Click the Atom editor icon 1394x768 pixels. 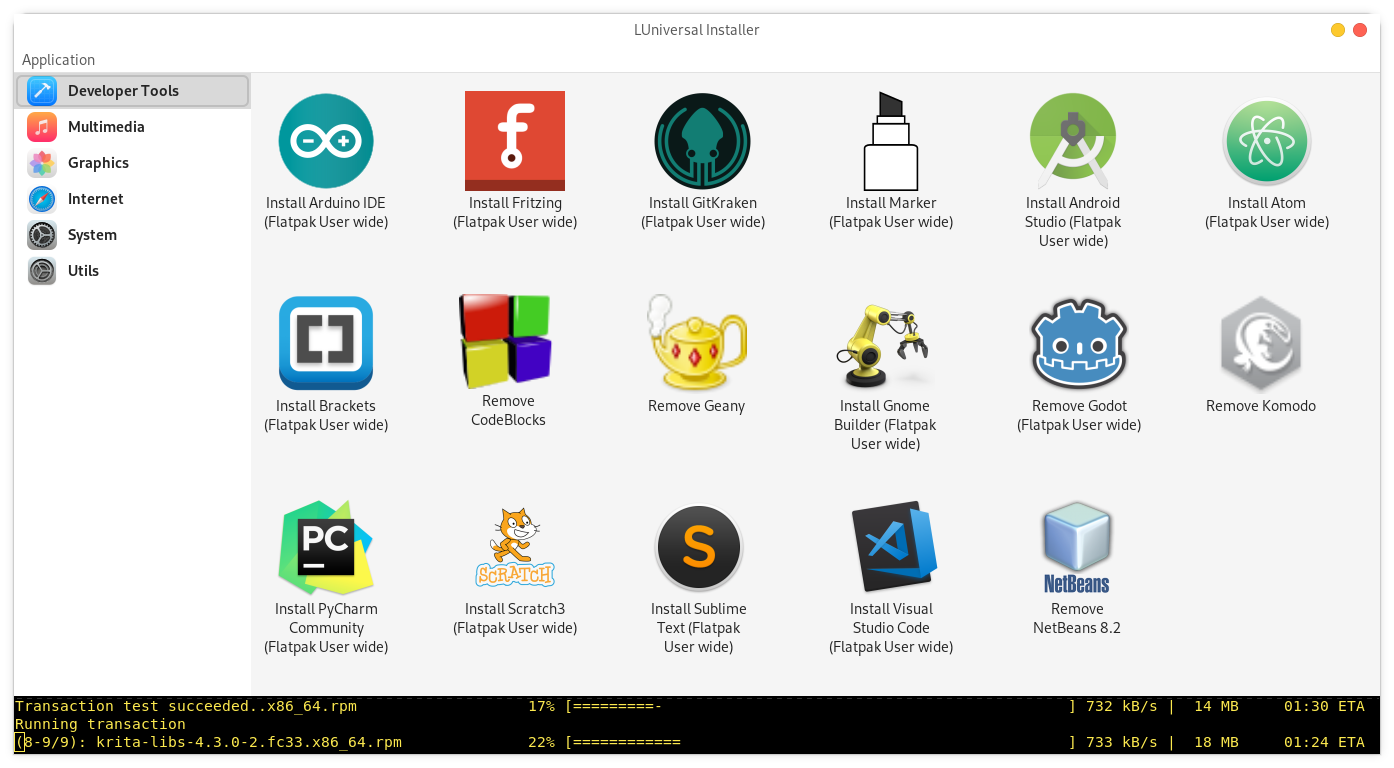pyautogui.click(x=1267, y=141)
